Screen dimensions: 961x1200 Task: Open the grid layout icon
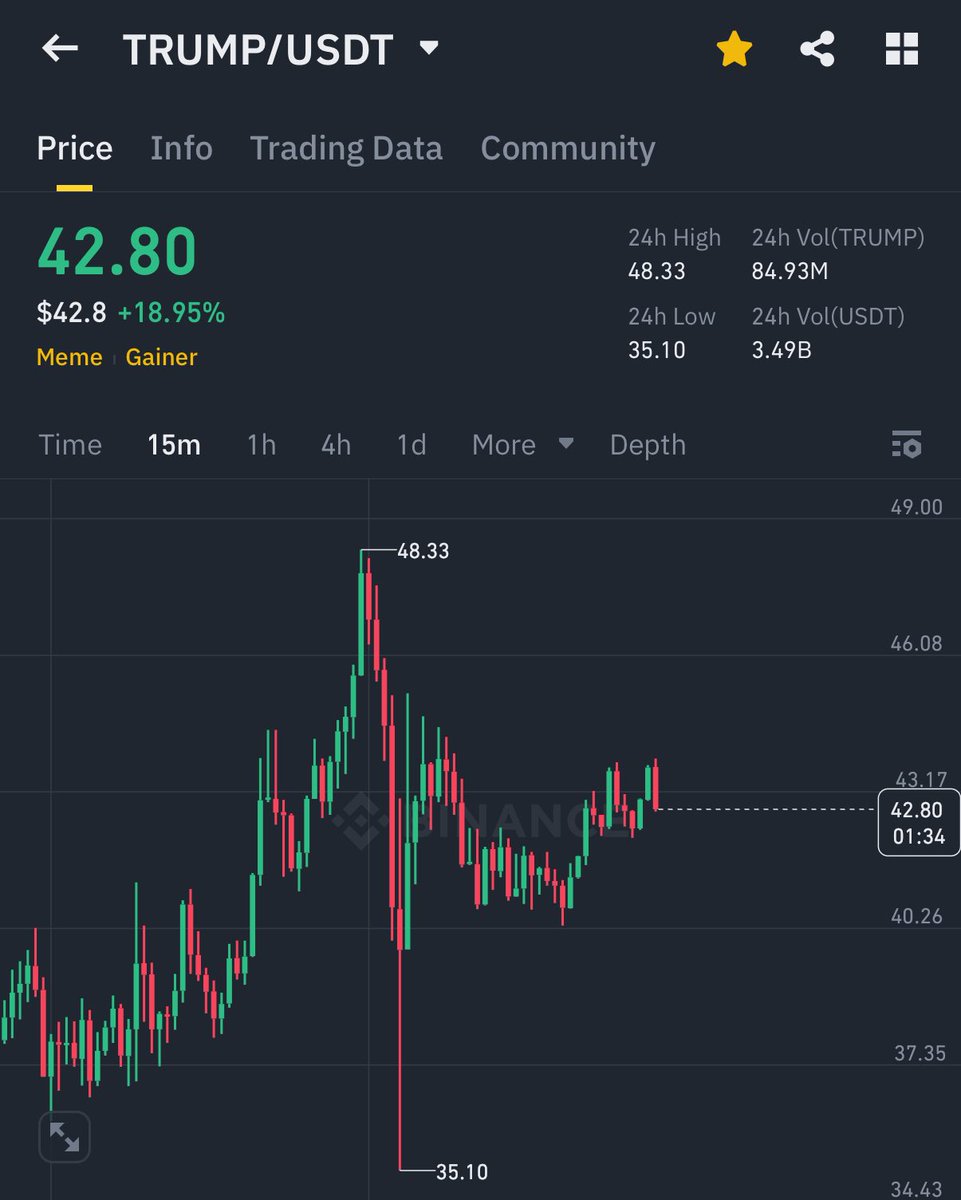point(901,48)
